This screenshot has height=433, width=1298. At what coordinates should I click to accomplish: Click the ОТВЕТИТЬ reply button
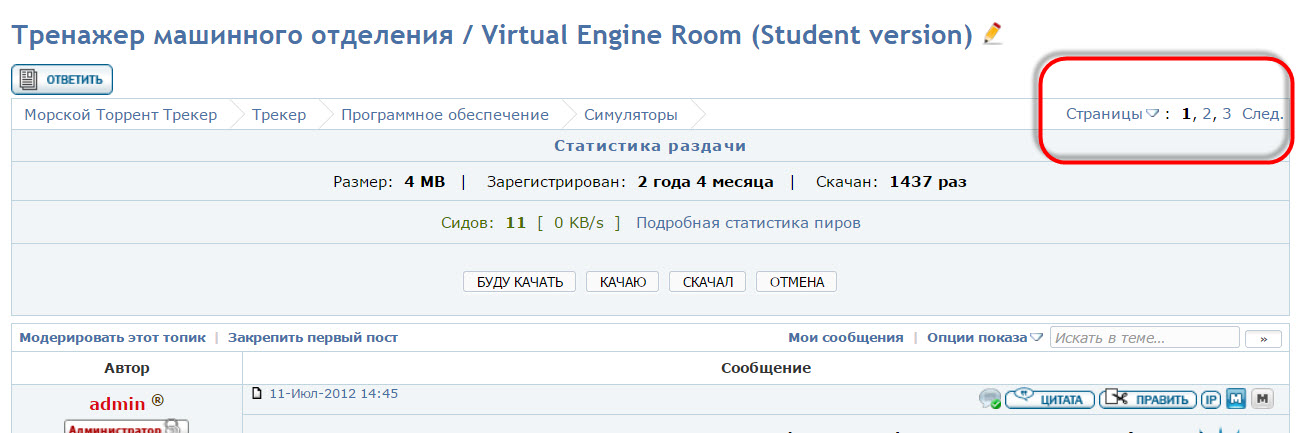pos(62,79)
